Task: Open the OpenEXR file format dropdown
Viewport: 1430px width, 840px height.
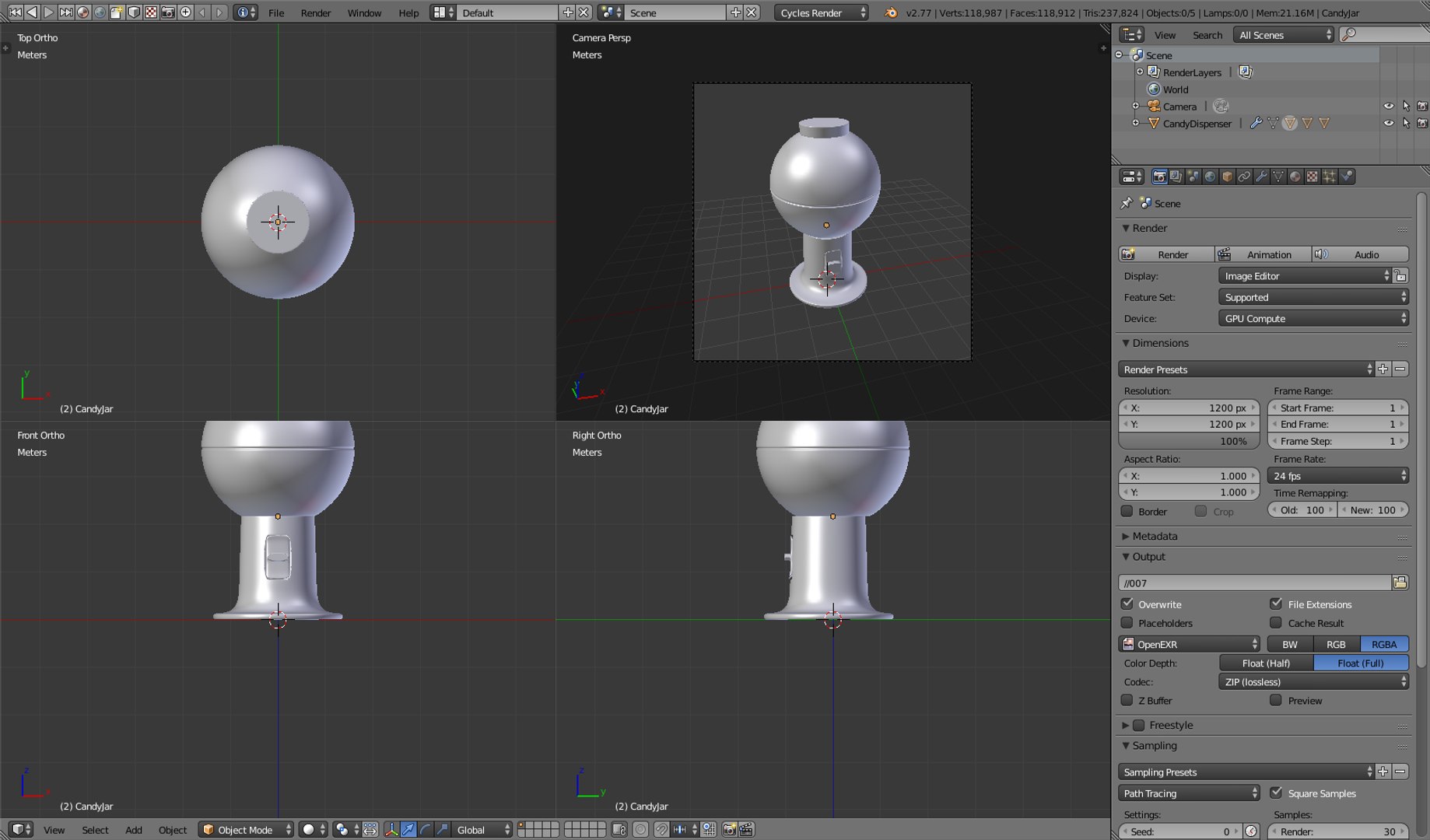Action: point(1190,644)
